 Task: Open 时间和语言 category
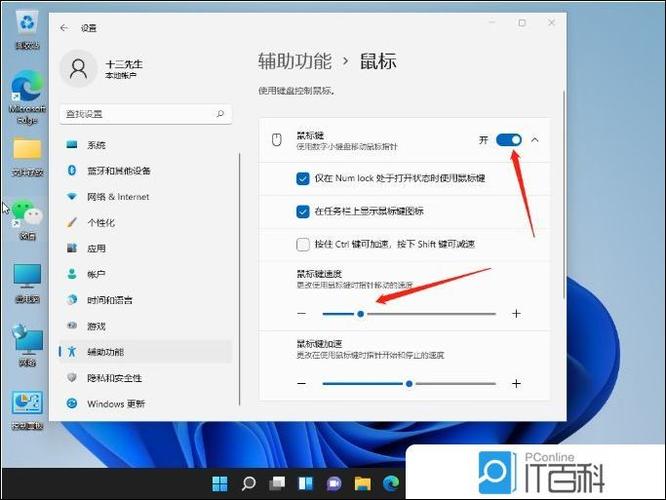click(146, 300)
